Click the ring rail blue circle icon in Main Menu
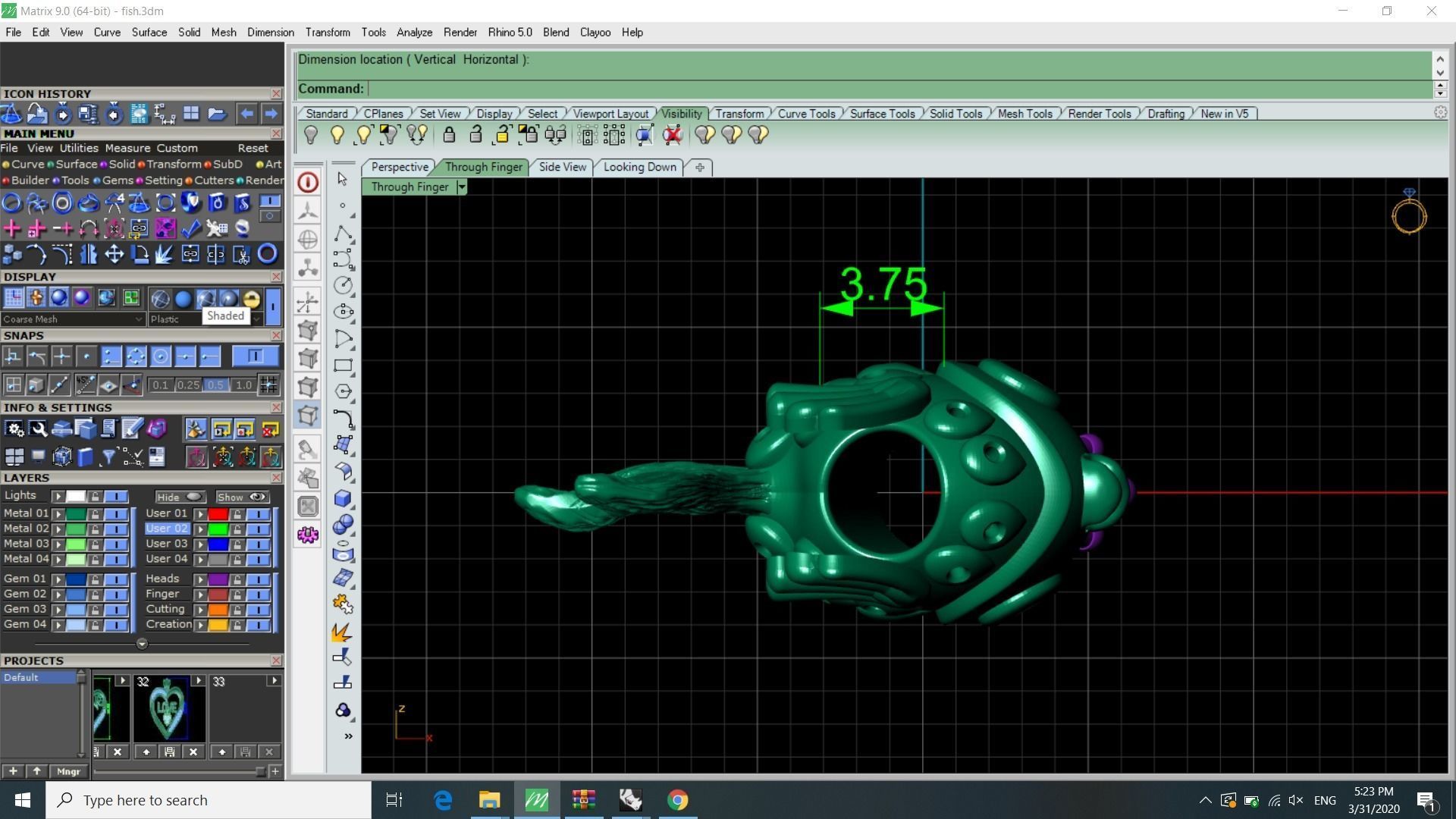The height and width of the screenshot is (819, 1456). (11, 202)
